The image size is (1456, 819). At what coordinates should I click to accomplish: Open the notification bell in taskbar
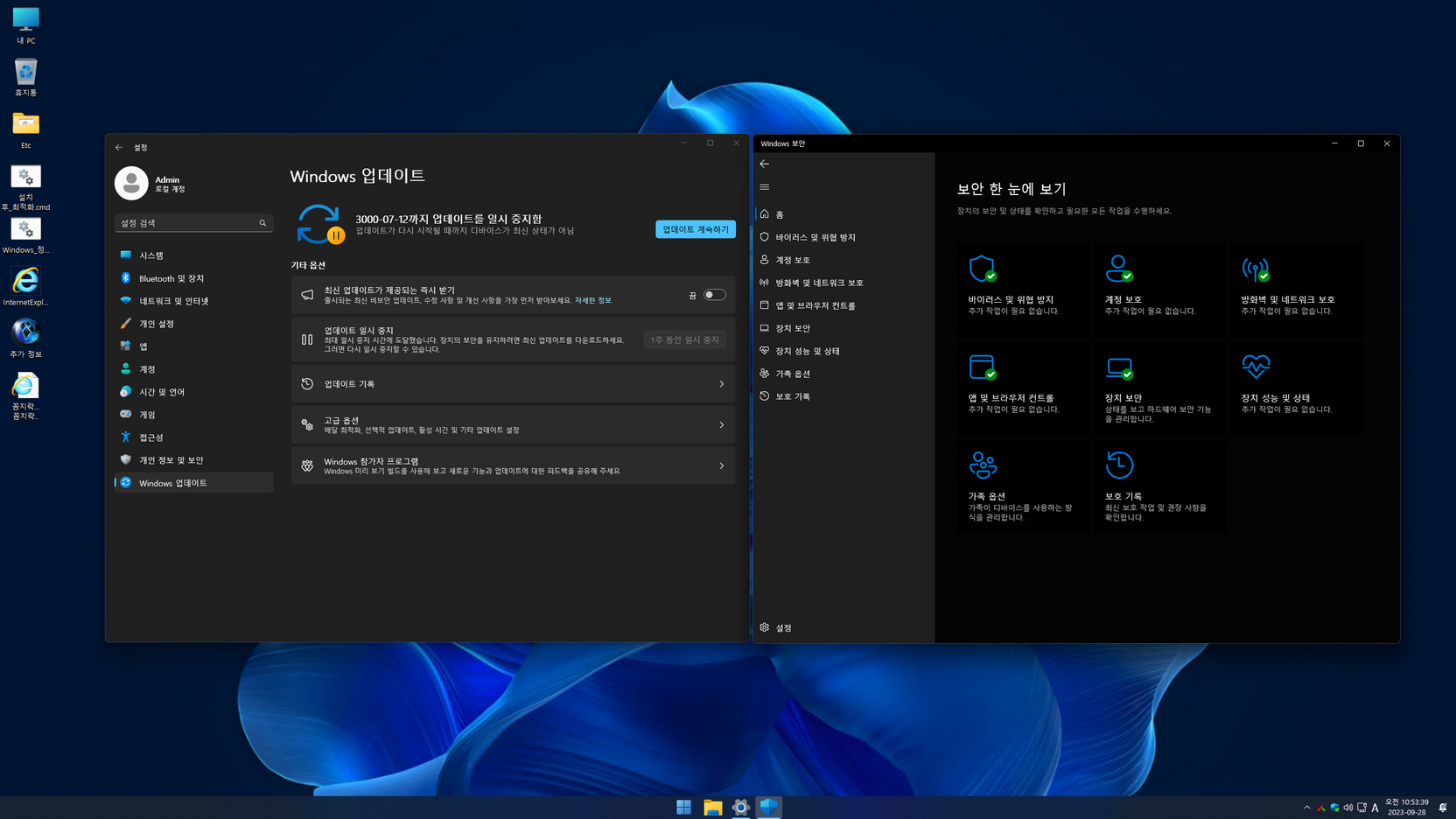1443,808
